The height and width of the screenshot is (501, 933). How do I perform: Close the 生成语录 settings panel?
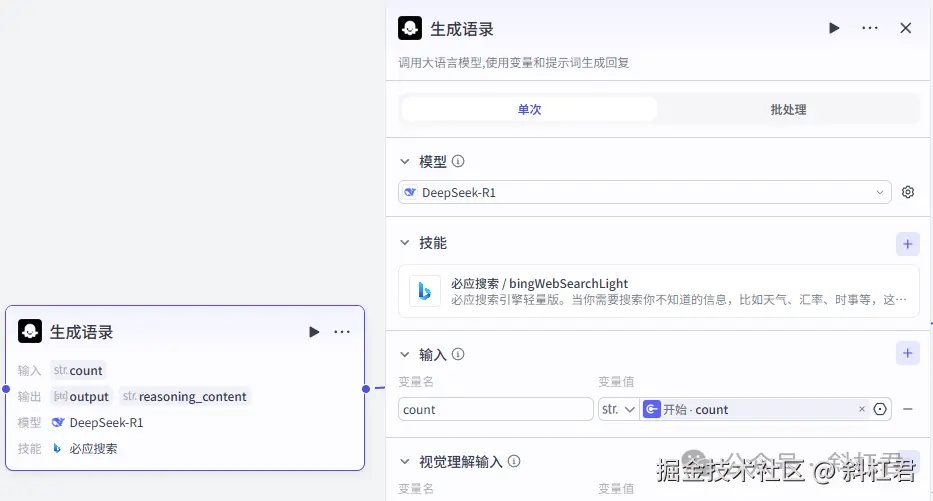tap(906, 28)
